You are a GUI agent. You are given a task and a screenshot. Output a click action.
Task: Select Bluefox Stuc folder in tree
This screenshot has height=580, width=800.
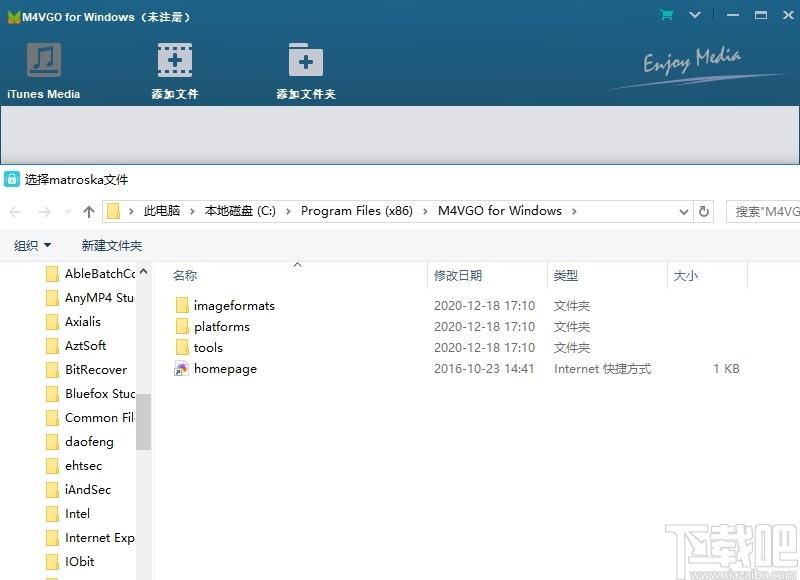tap(91, 394)
